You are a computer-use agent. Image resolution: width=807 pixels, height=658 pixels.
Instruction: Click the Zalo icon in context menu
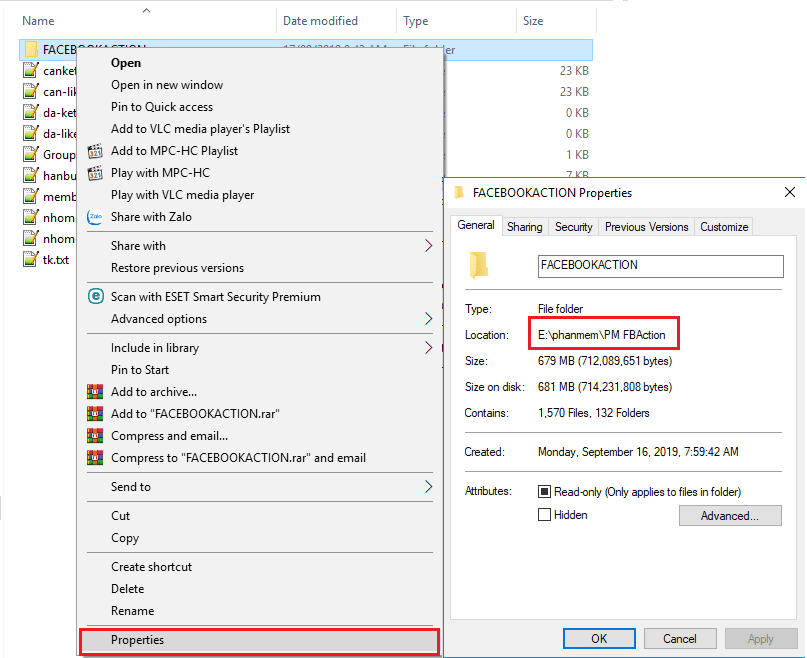point(95,217)
